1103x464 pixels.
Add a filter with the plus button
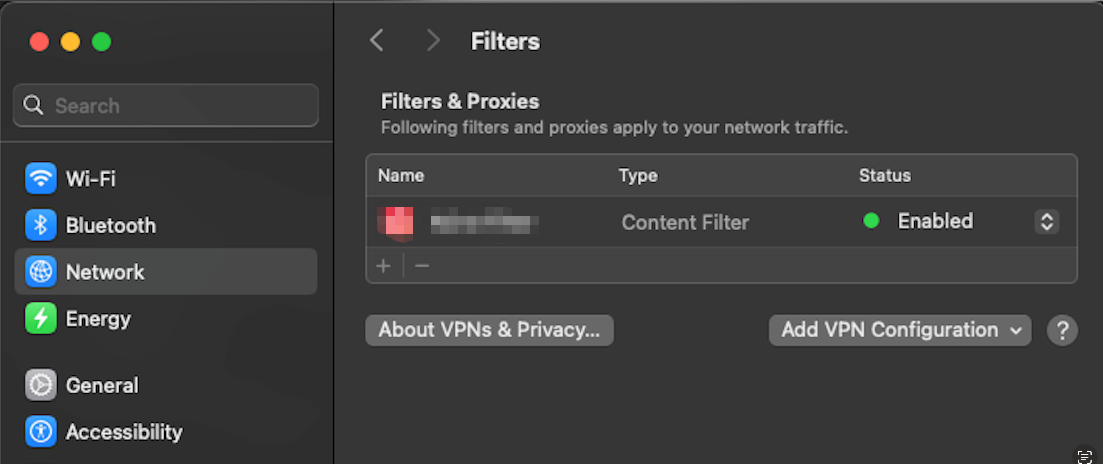383,266
